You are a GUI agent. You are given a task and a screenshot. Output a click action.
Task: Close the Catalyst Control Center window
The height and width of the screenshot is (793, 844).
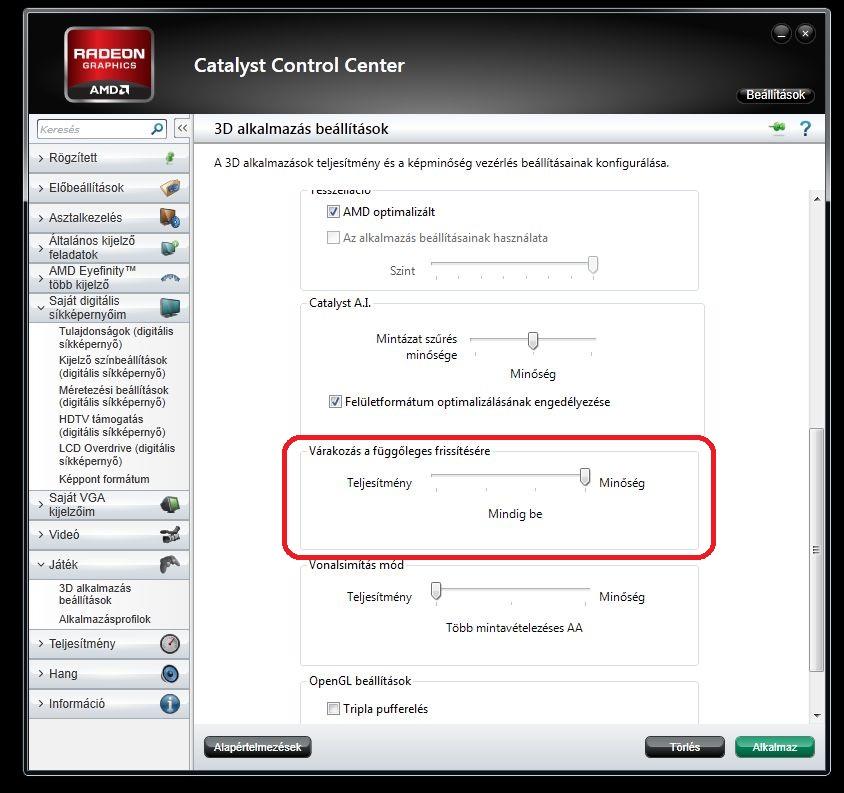point(805,33)
